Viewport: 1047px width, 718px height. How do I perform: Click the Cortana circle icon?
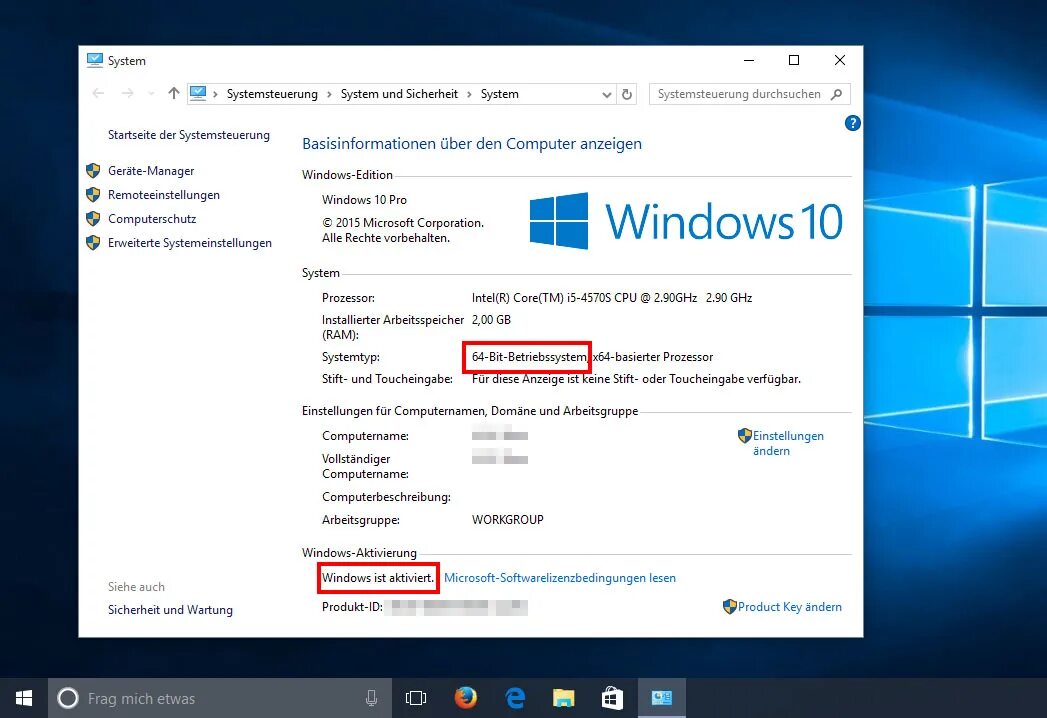(x=67, y=699)
